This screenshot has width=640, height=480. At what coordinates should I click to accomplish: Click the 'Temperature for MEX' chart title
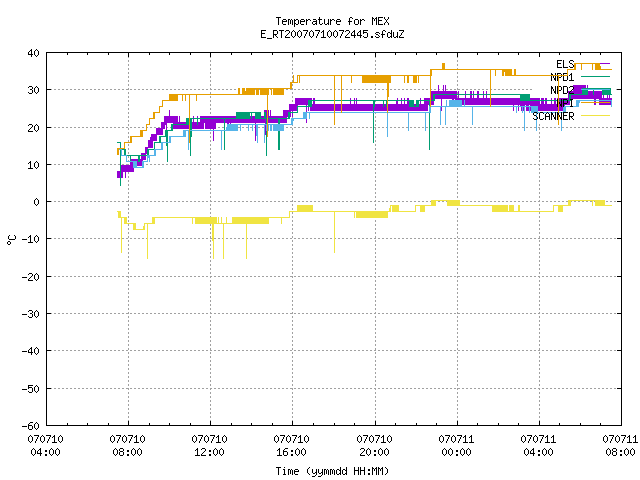332,21
